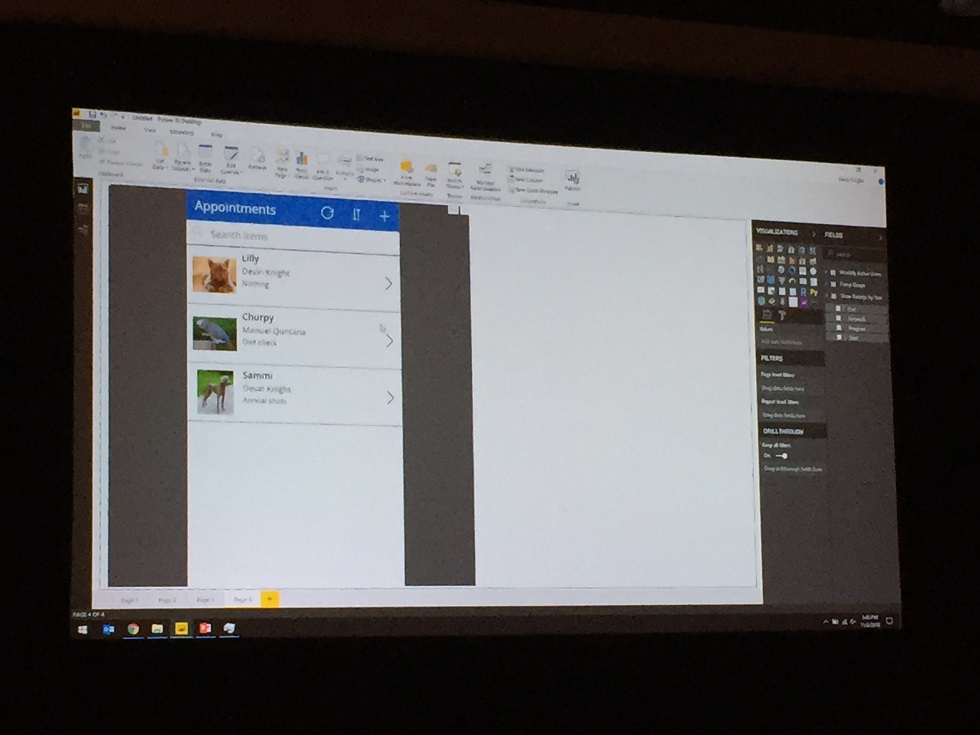Switch to the Help ribbon tab
The image size is (980, 735).
(216, 134)
